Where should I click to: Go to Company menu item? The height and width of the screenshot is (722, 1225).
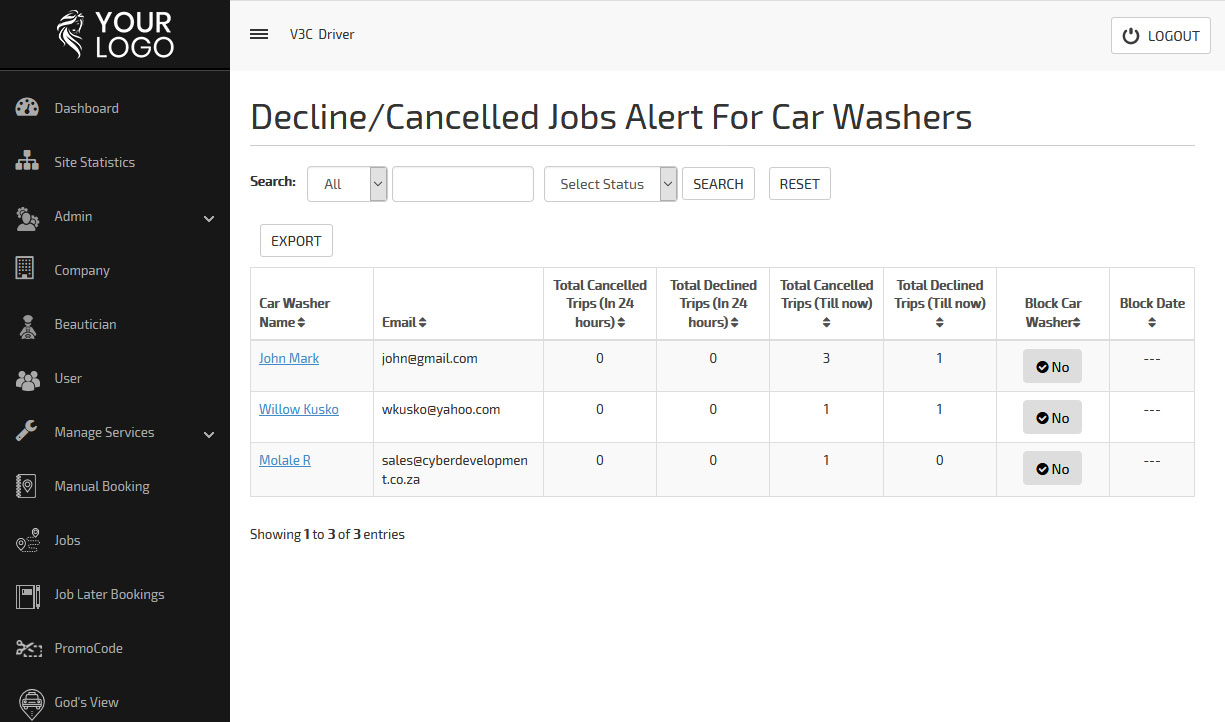point(82,270)
